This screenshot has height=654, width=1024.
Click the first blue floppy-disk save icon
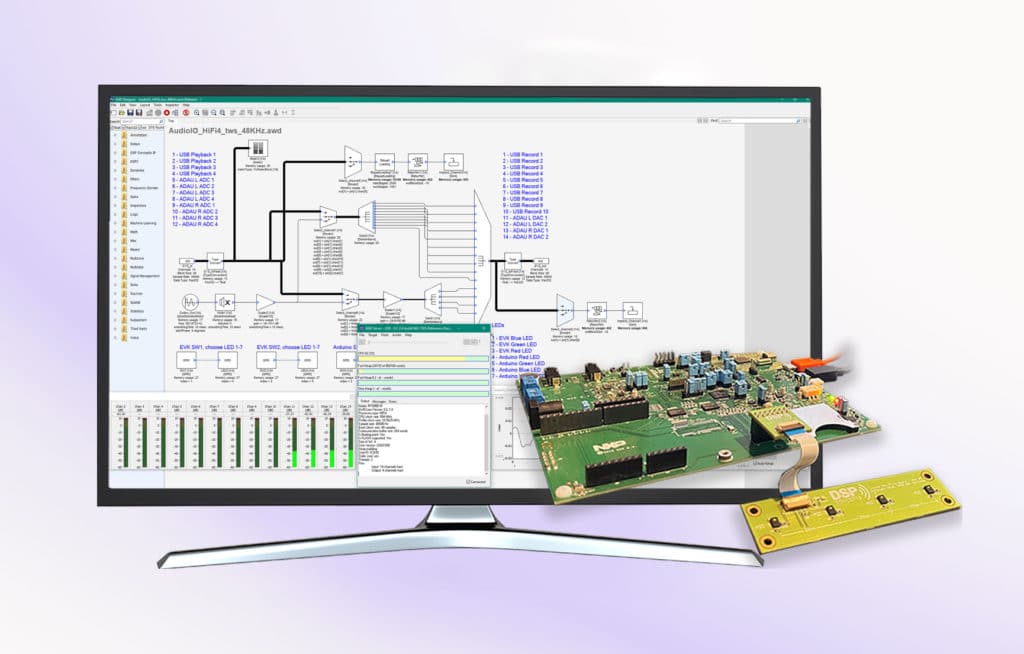(130, 112)
